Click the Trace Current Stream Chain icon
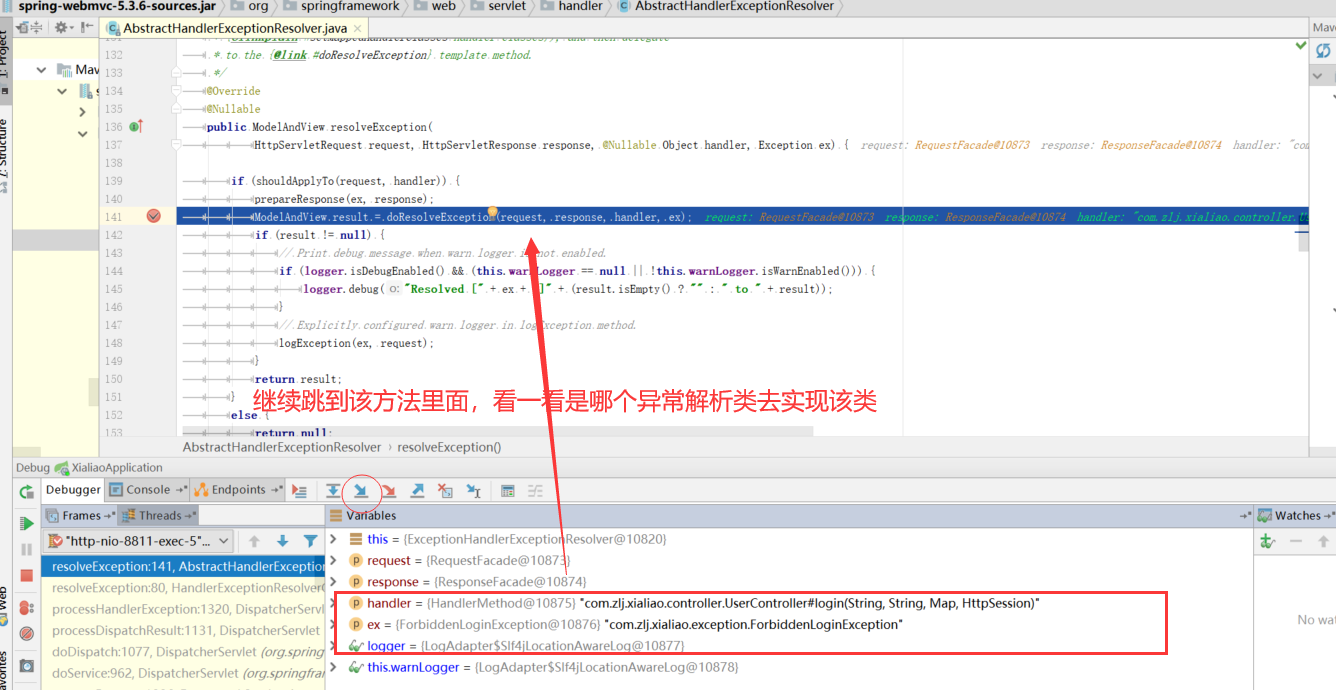This screenshot has height=690, width=1336. pyautogui.click(x=535, y=490)
